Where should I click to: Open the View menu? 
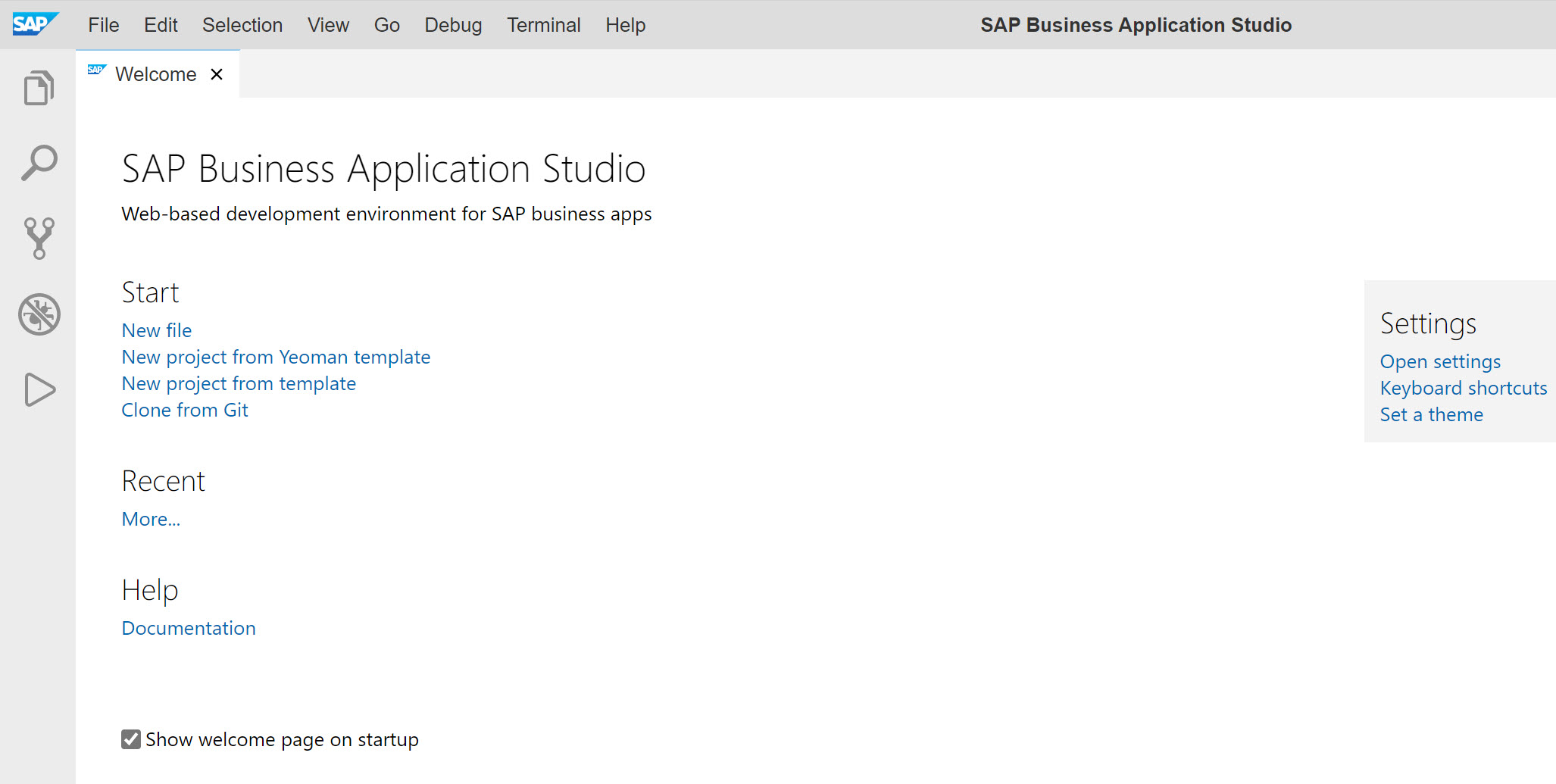(328, 25)
